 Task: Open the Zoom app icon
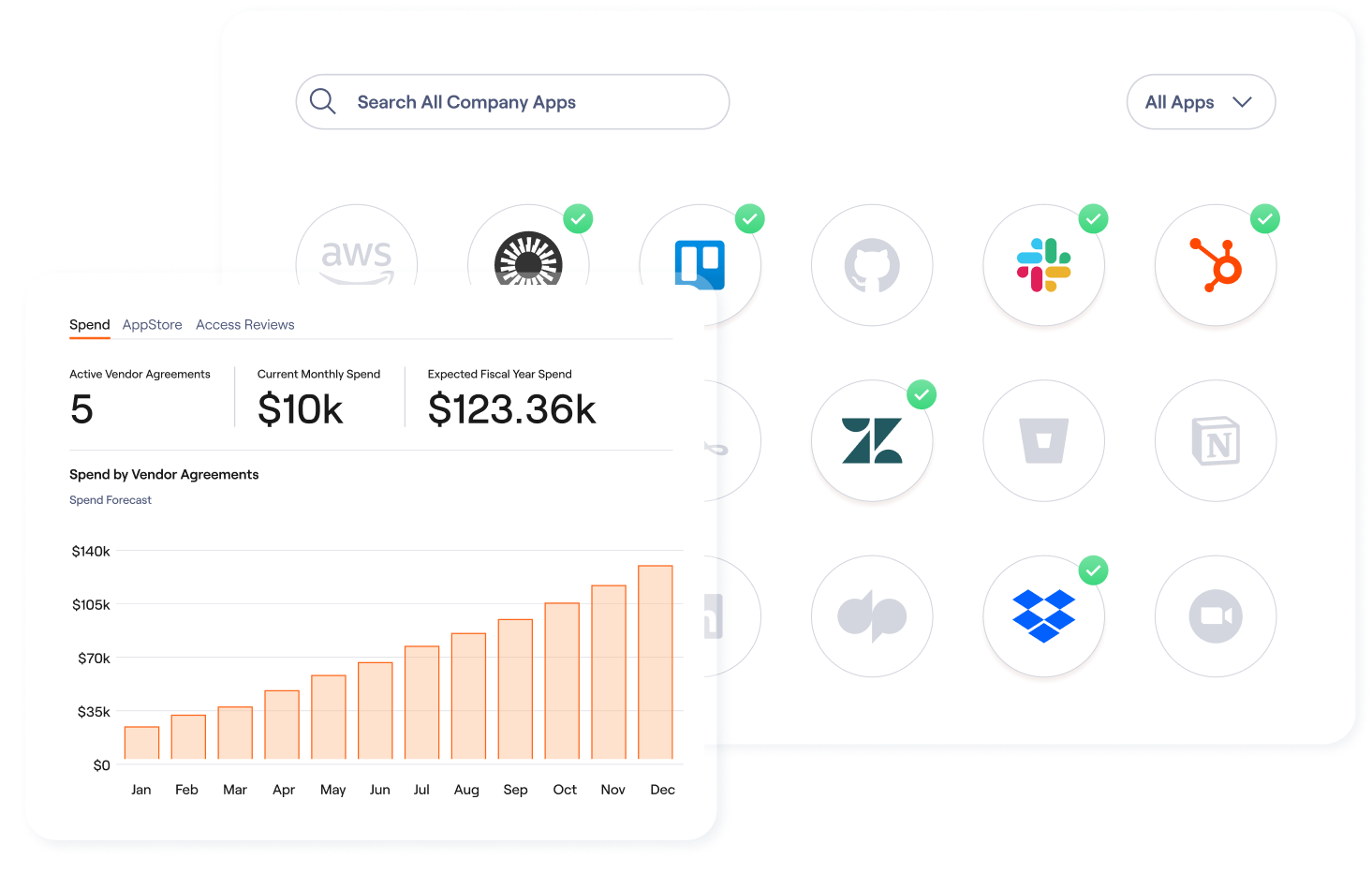pos(1215,615)
